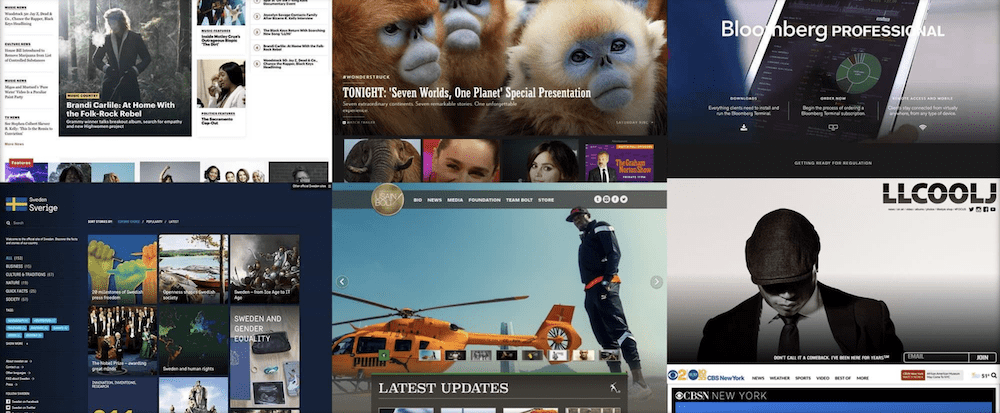The width and height of the screenshot is (1000, 413).
Task: Open VIDEO on the CBS New York menu
Action: coord(823,378)
